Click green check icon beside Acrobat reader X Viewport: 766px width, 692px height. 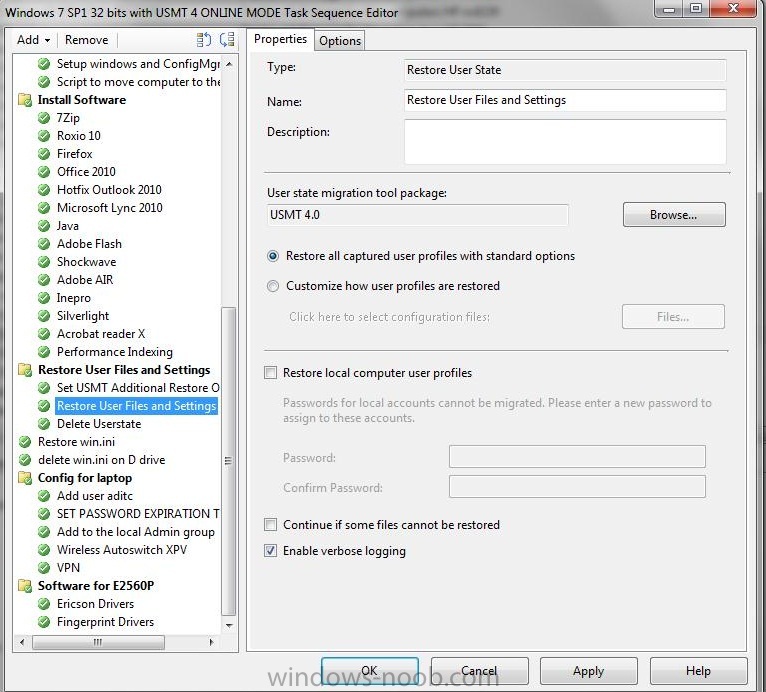click(x=44, y=334)
